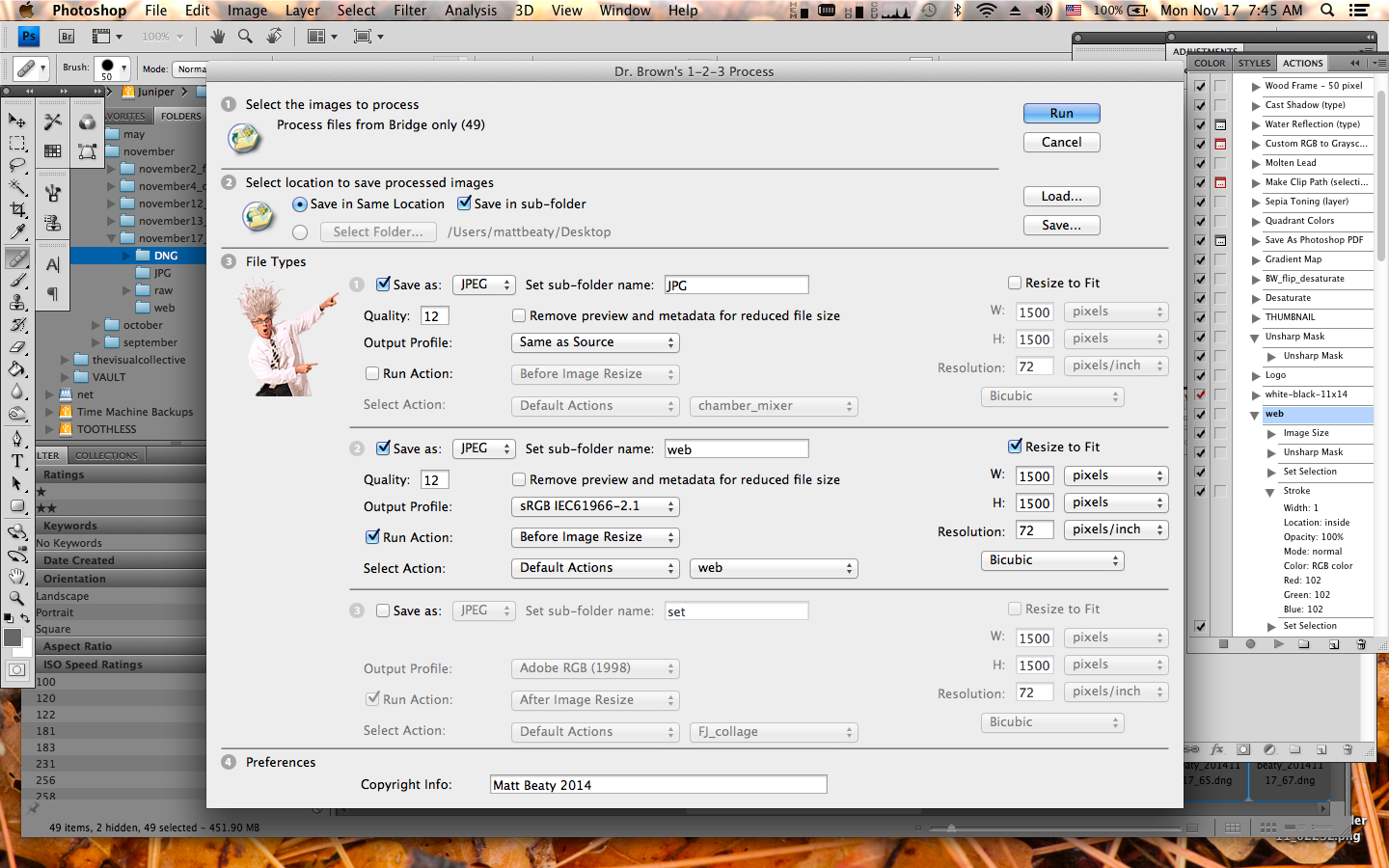
Task: Click the volume icon in the menu bar
Action: [1044, 11]
